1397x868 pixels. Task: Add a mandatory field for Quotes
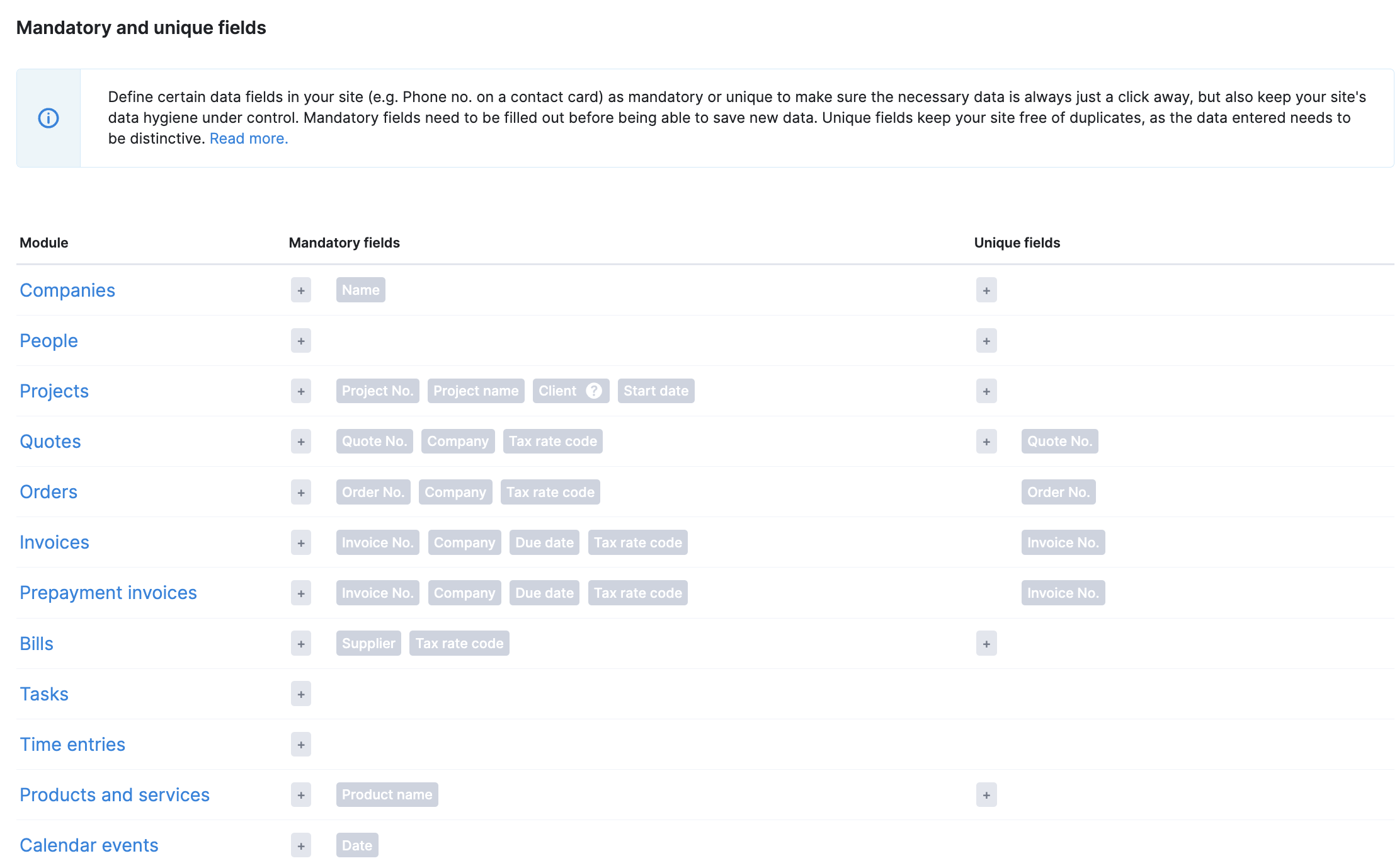point(301,442)
